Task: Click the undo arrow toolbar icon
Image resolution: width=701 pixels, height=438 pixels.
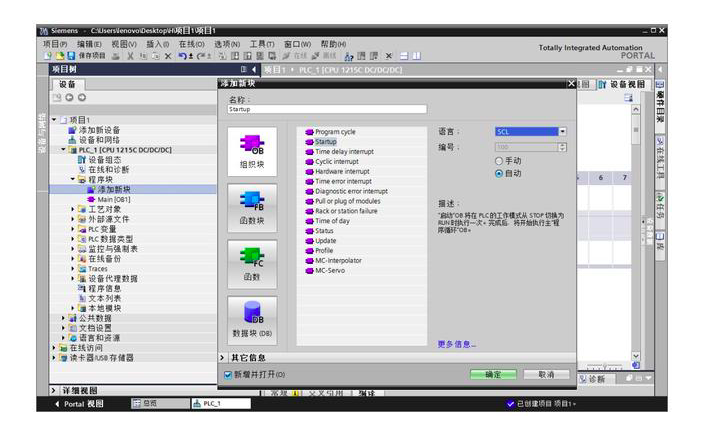Action: pos(182,56)
